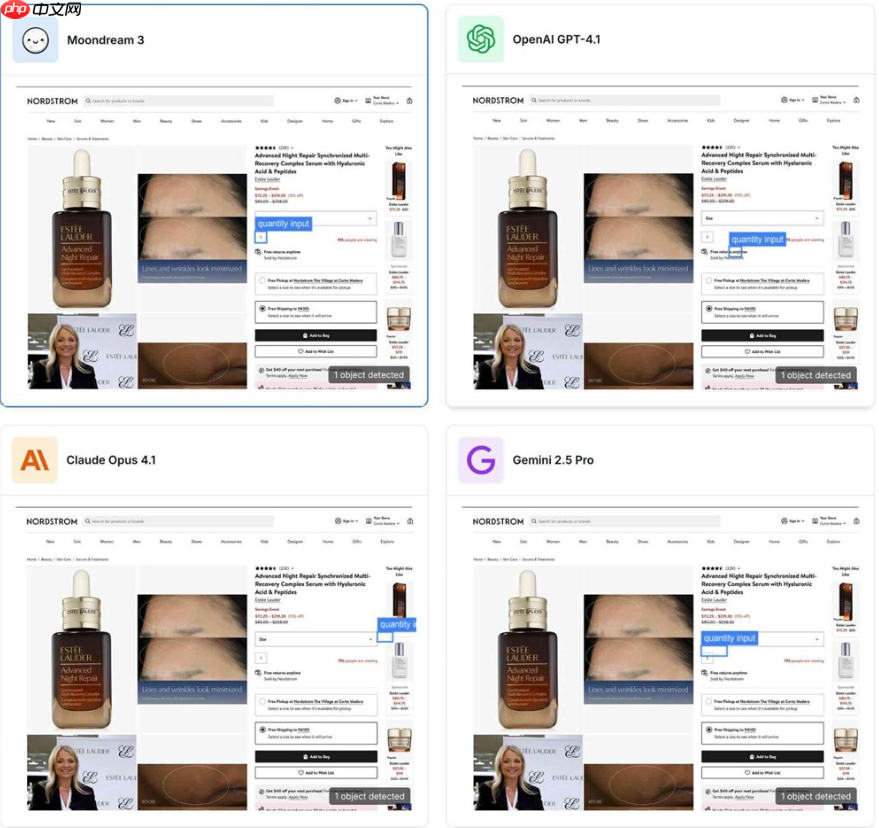Select Free Pickup radio in Claude Opus panel
The width and height of the screenshot is (879, 828).
pyautogui.click(x=262, y=701)
